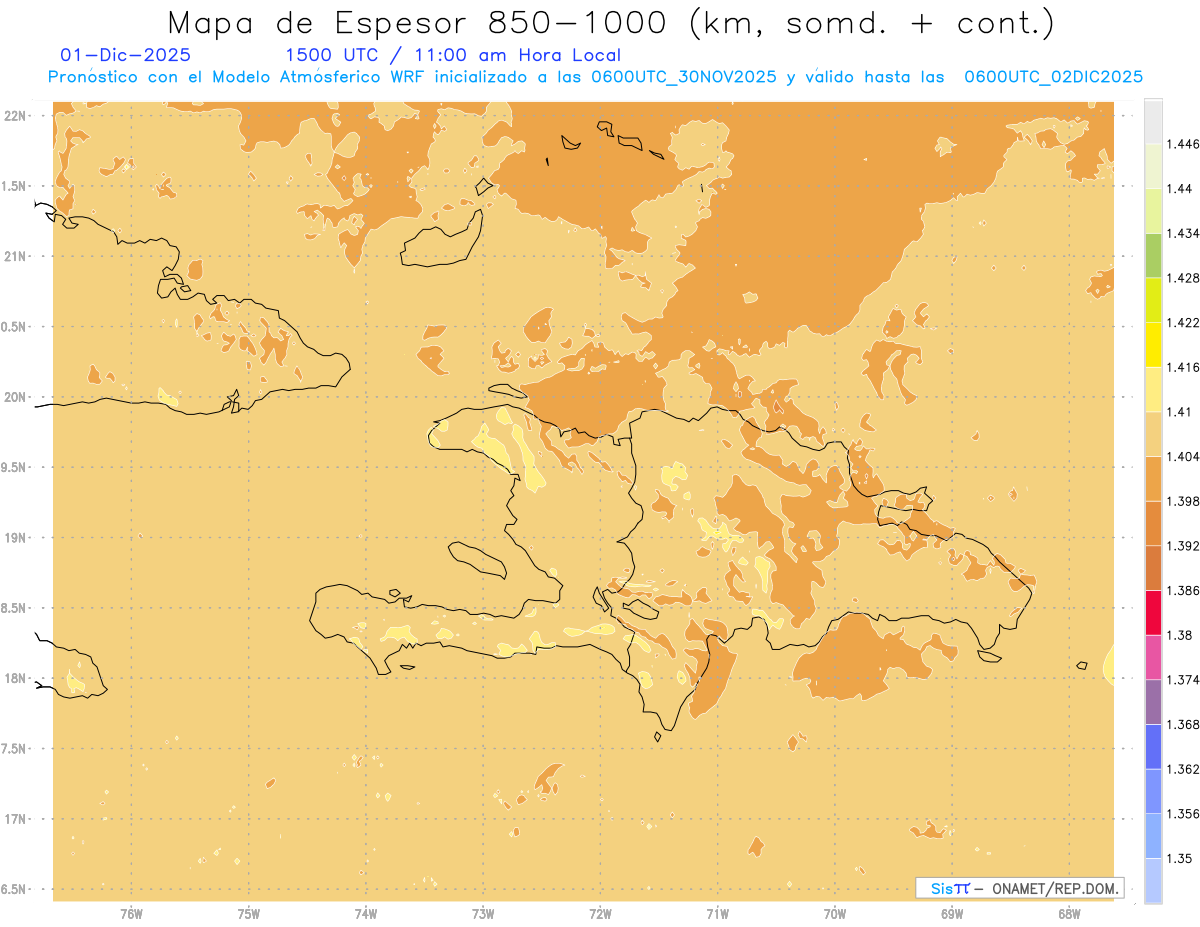Click the gray legend swatch above 1.446

click(1153, 121)
